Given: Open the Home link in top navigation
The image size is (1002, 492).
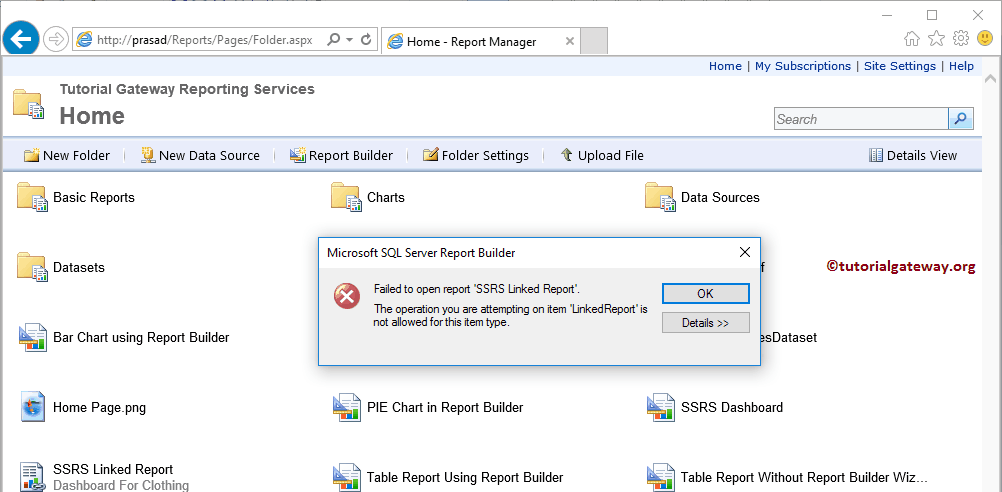Looking at the screenshot, I should 725,66.
